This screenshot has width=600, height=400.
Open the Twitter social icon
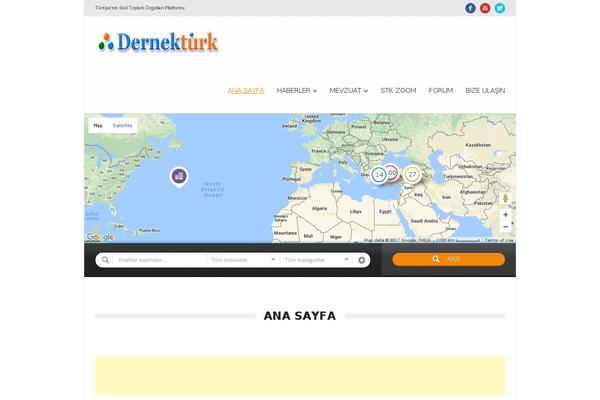[x=499, y=8]
